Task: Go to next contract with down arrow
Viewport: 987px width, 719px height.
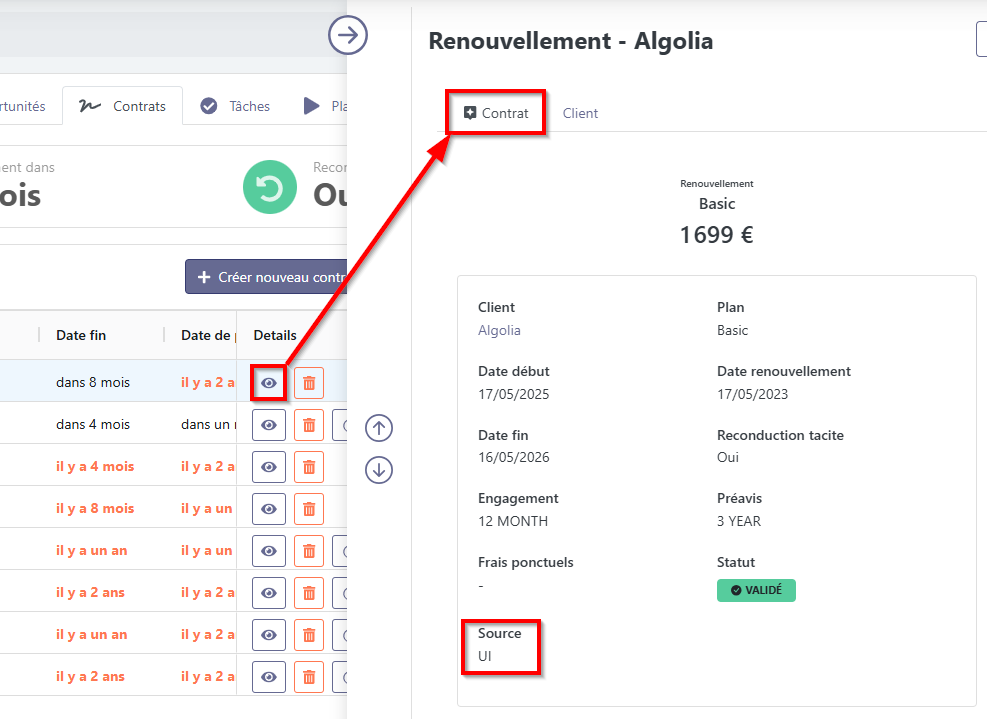Action: (379, 469)
